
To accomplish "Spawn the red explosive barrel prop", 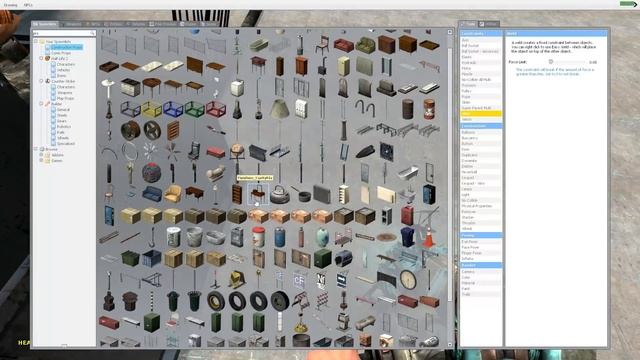I will click(x=429, y=109).
